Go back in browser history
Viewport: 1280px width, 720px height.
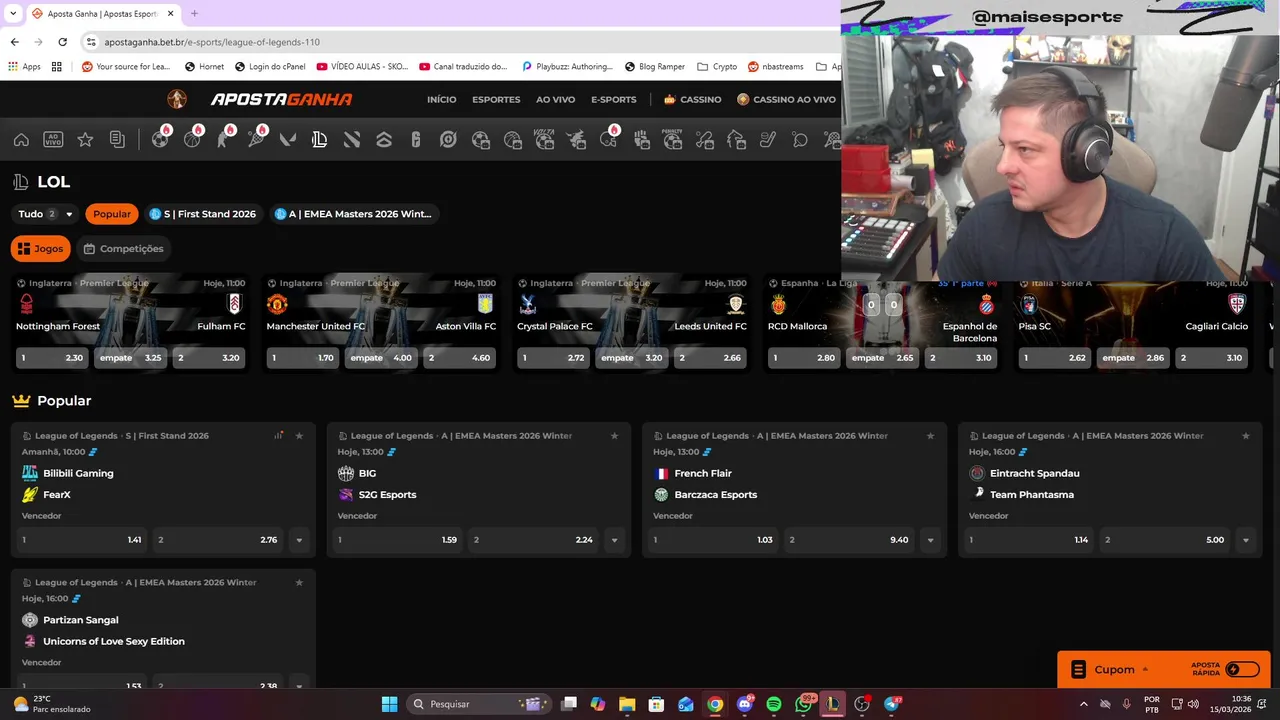click(x=14, y=42)
